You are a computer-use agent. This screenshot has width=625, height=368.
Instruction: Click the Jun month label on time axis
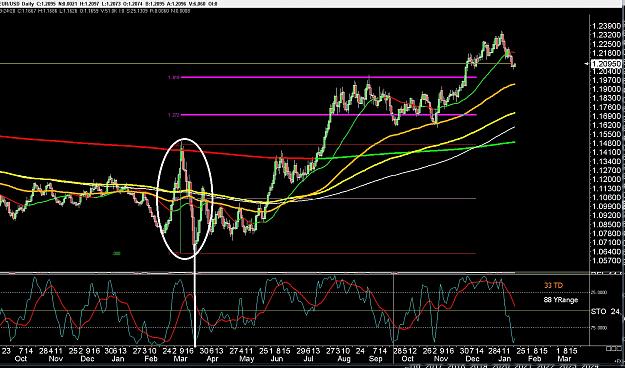[278, 359]
